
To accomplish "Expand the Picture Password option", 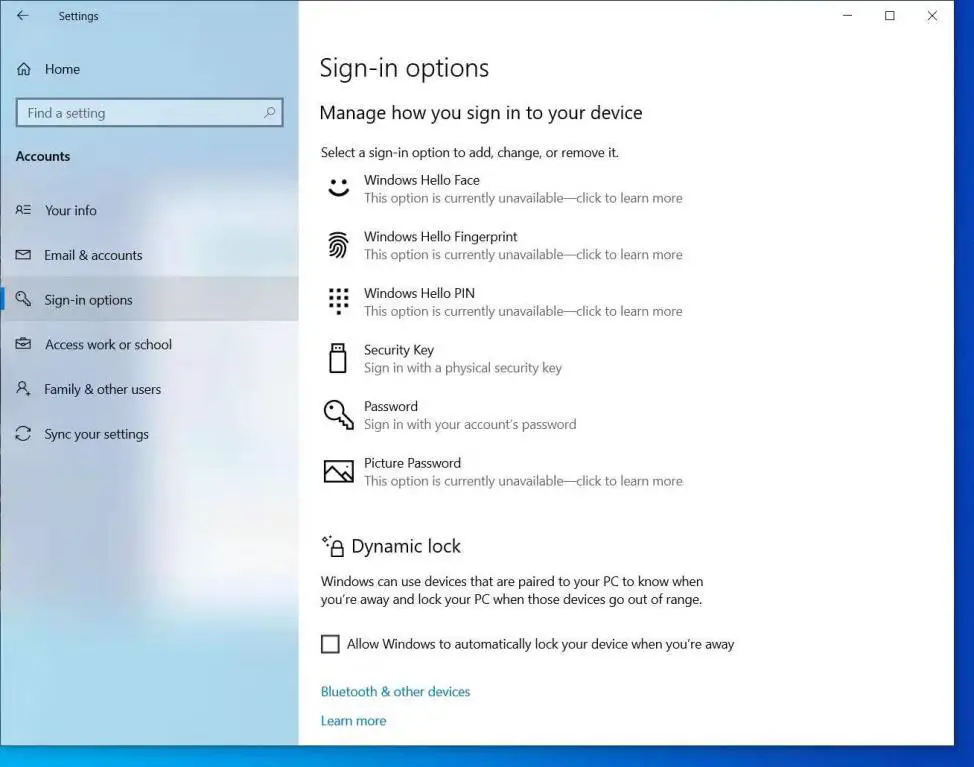I will 503,471.
